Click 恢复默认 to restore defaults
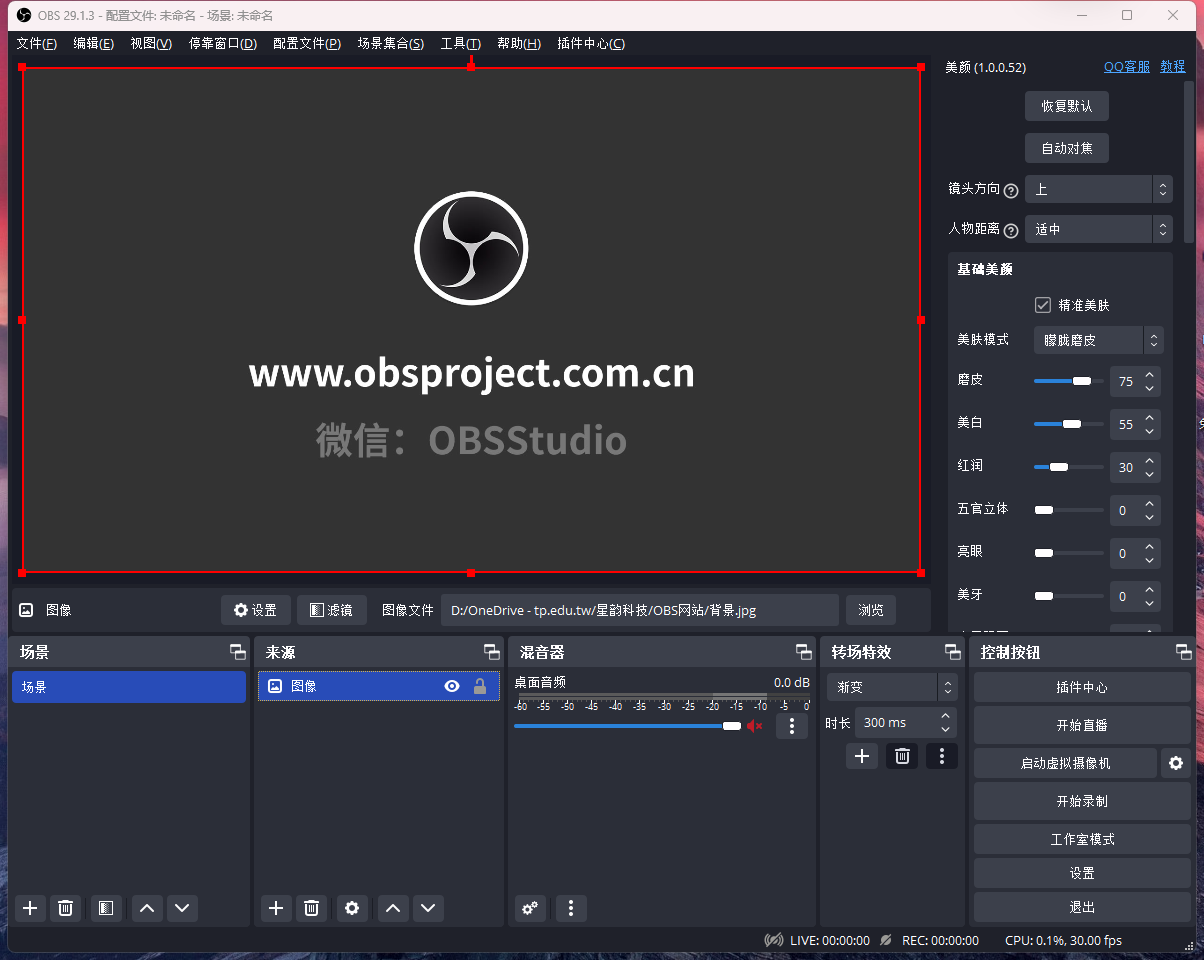This screenshot has width=1204, height=960. click(1067, 106)
